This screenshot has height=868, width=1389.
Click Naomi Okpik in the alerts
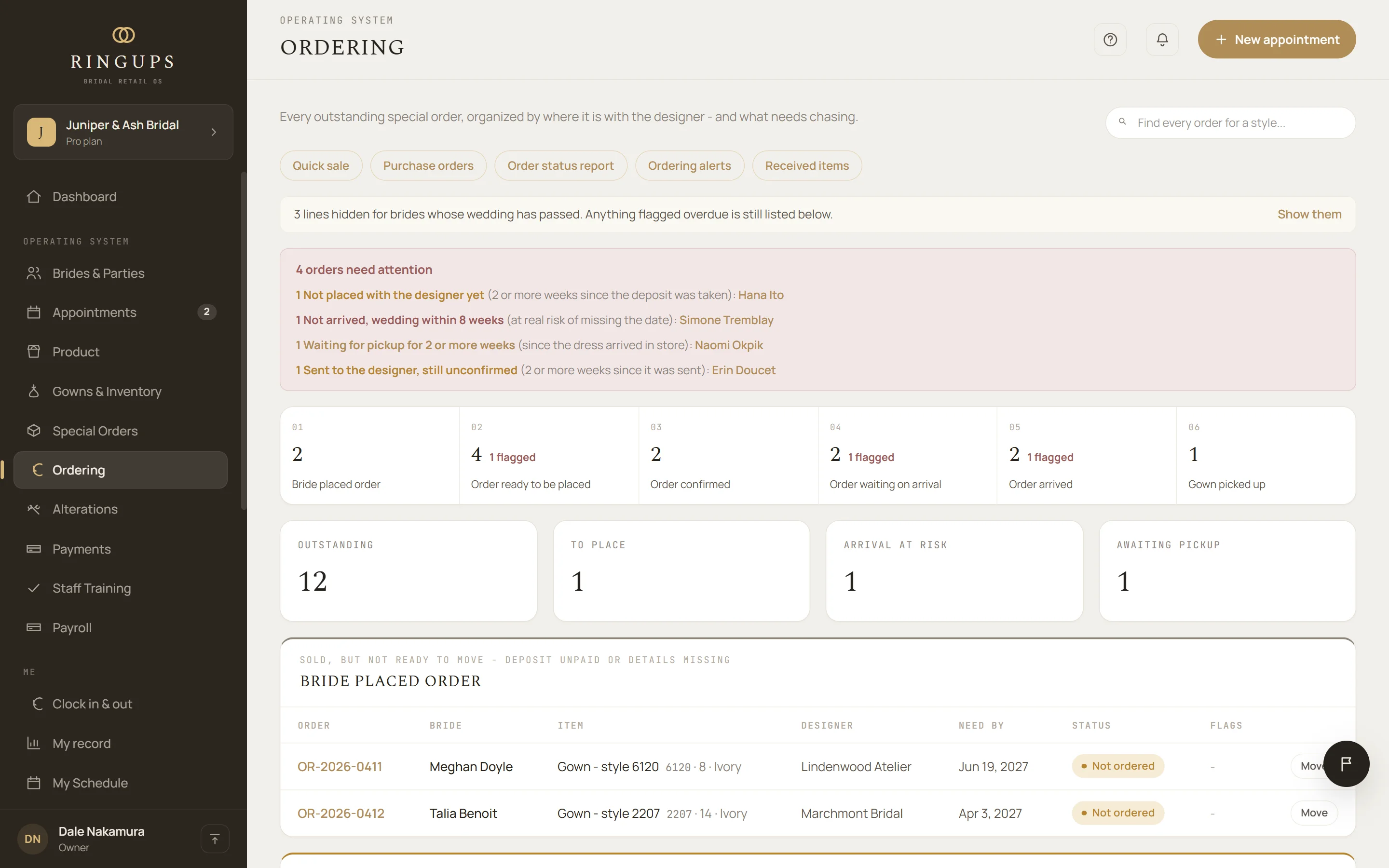tap(728, 345)
